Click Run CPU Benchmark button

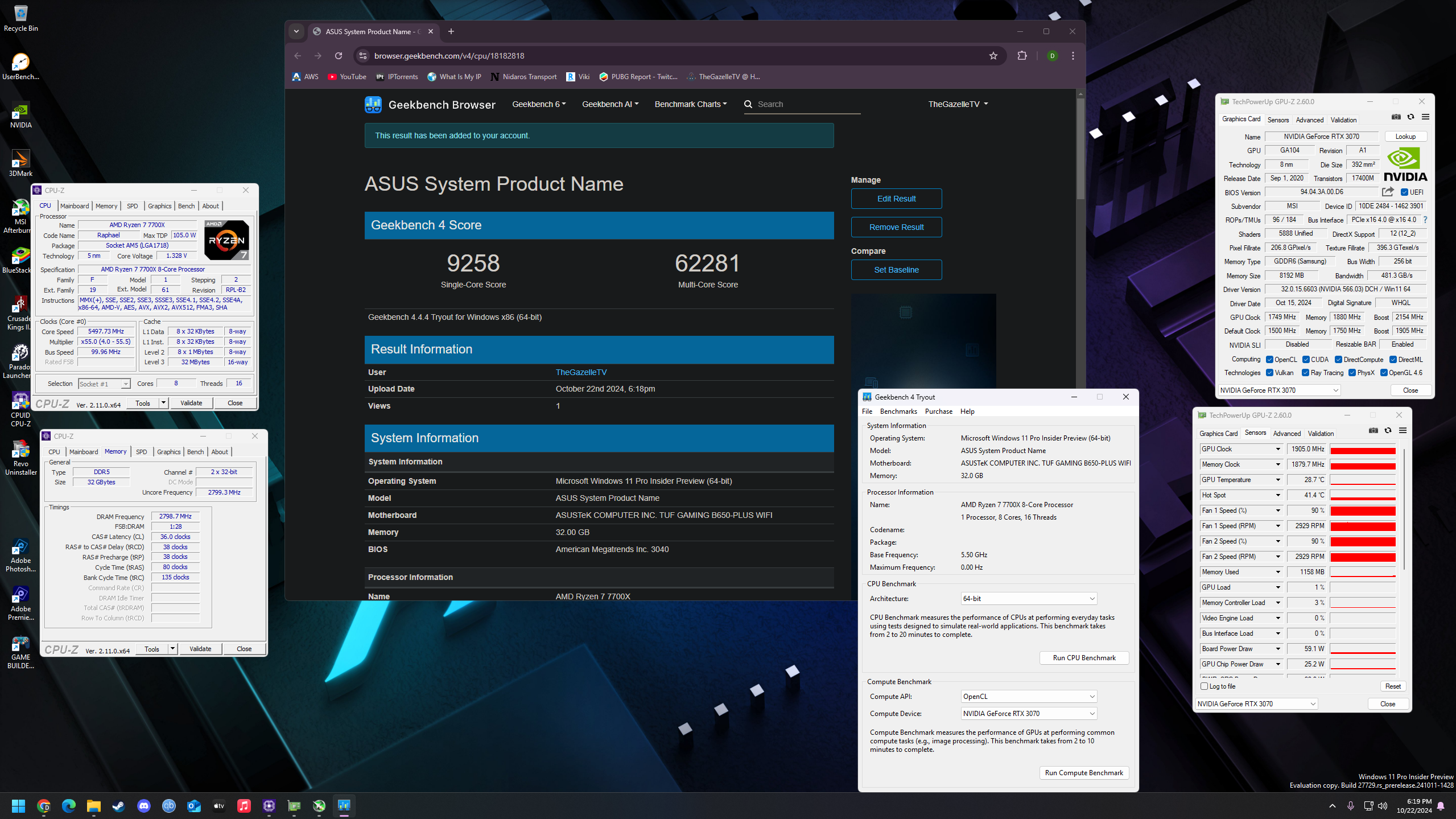click(x=1084, y=658)
